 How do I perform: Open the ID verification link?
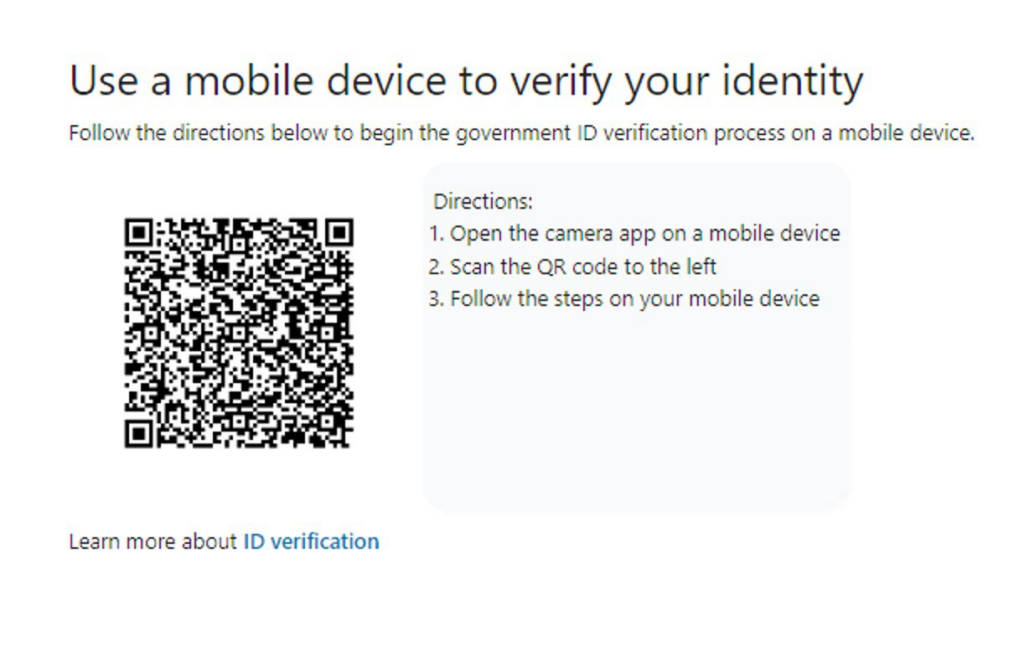click(x=311, y=541)
